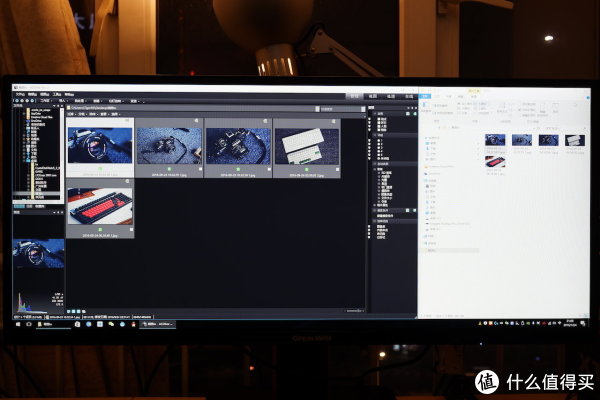Collapse the 类别 section in Catalog pane
Image resolution: width=600 pixels, height=400 pixels.
tap(374, 114)
